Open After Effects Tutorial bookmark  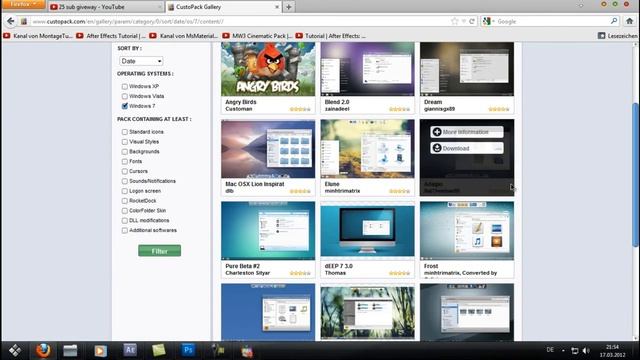[111, 36]
